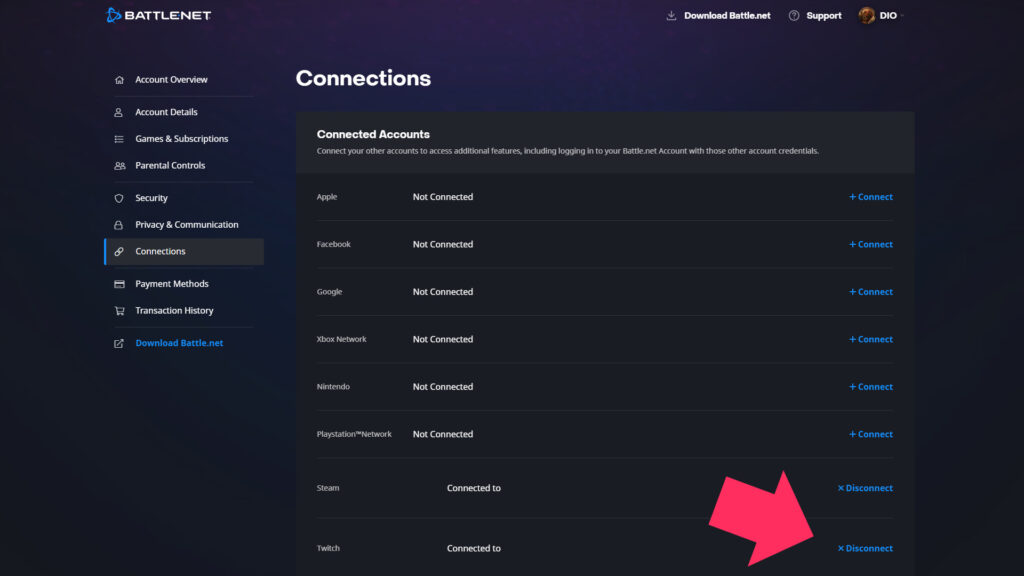Disconnect the Steam account
Viewport: 1024px width, 576px height.
click(865, 488)
